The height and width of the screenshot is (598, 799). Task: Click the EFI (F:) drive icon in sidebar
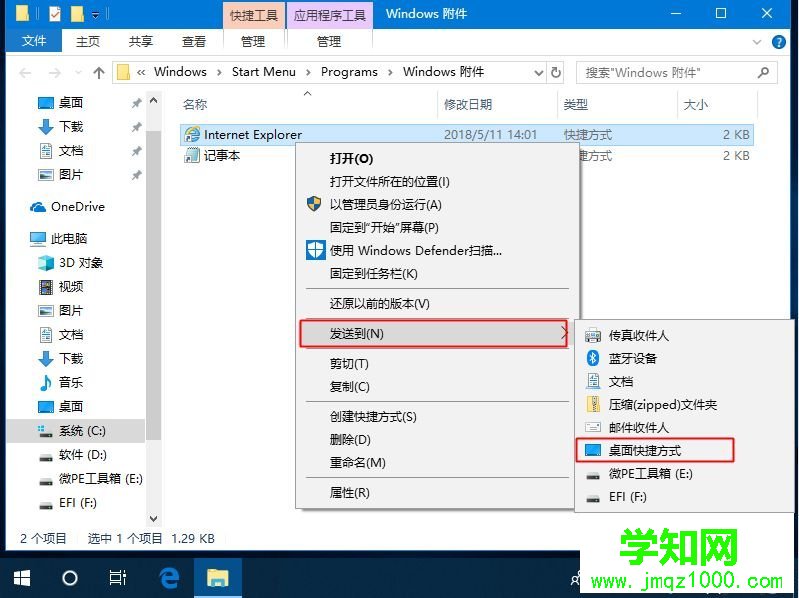point(46,504)
